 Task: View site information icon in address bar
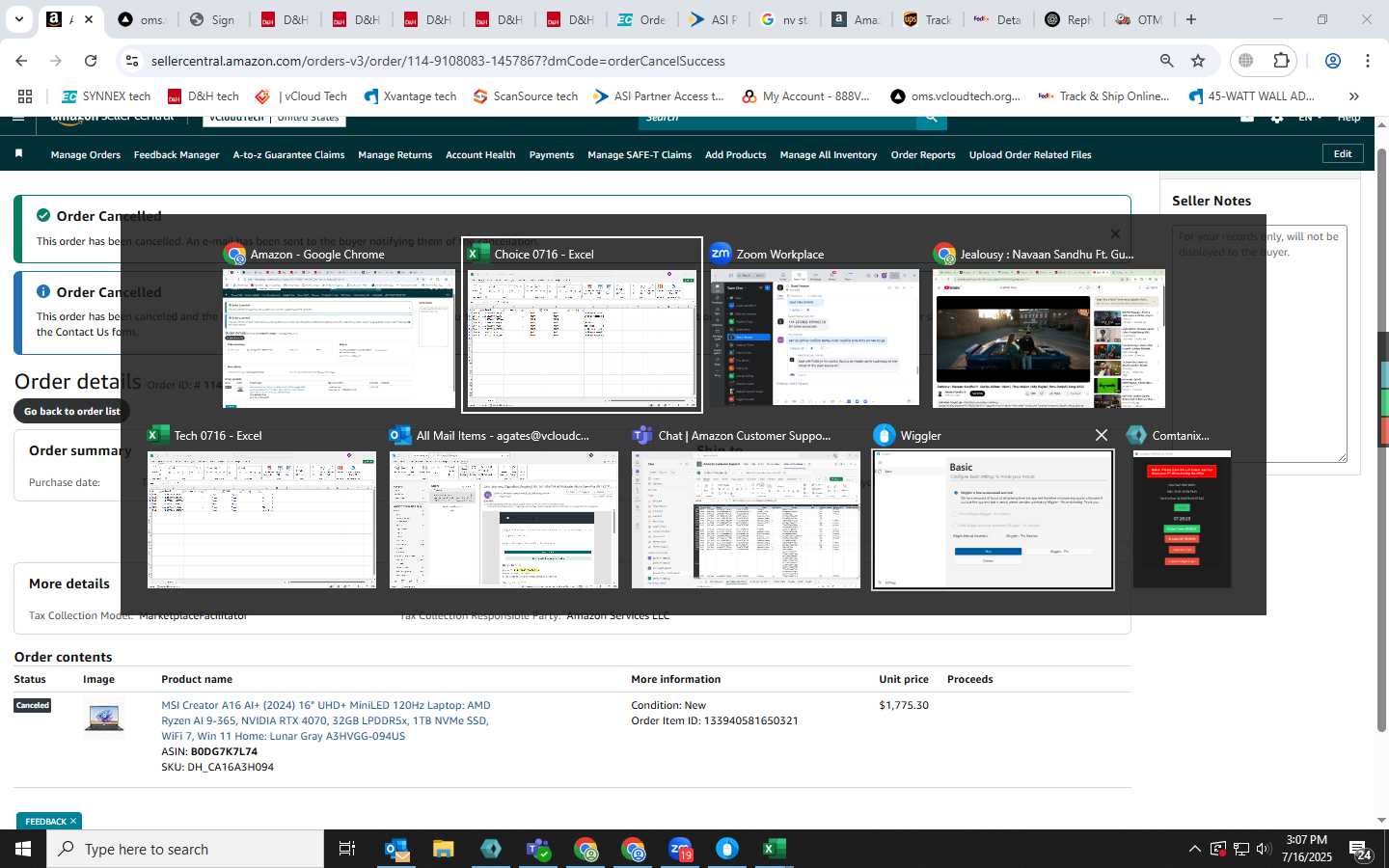coord(132,61)
